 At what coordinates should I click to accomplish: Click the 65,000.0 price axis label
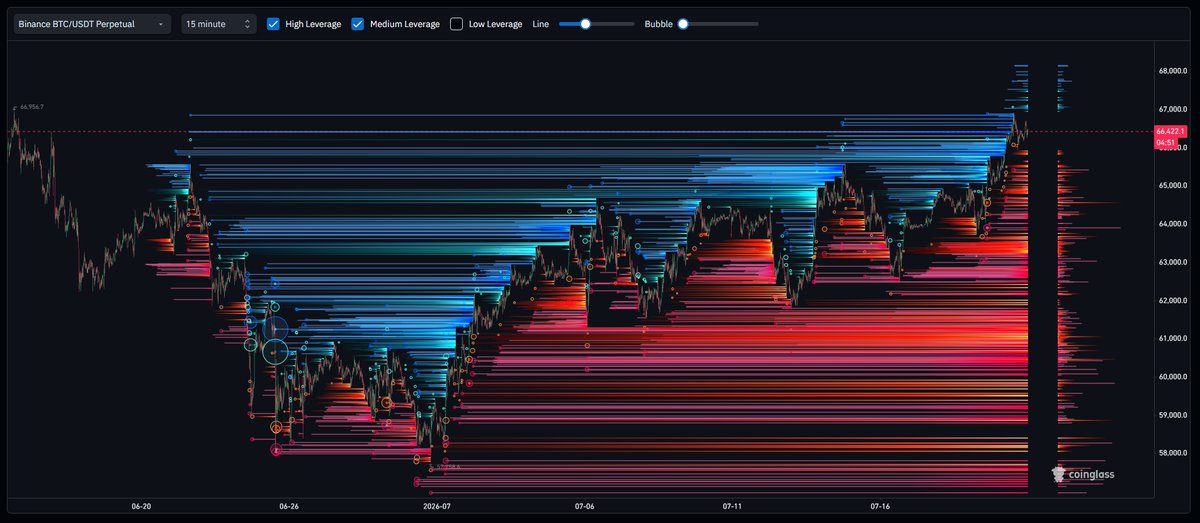[x=1172, y=186]
